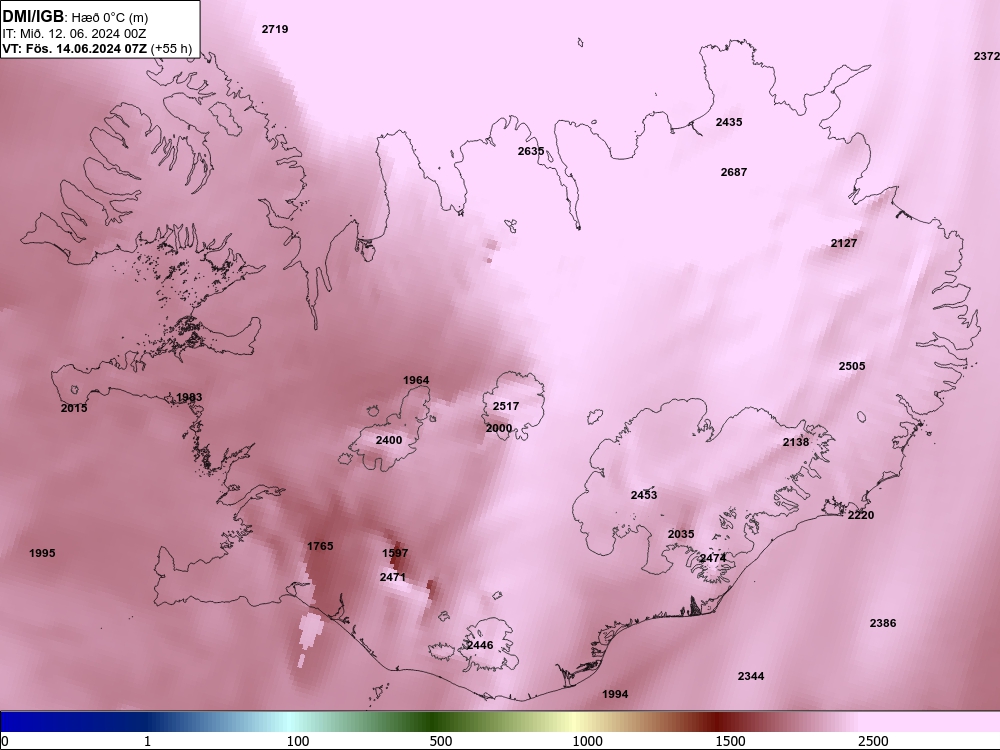This screenshot has height=750, width=1000.
Task: Click the DMI/IGB title text
Action: tap(33, 17)
